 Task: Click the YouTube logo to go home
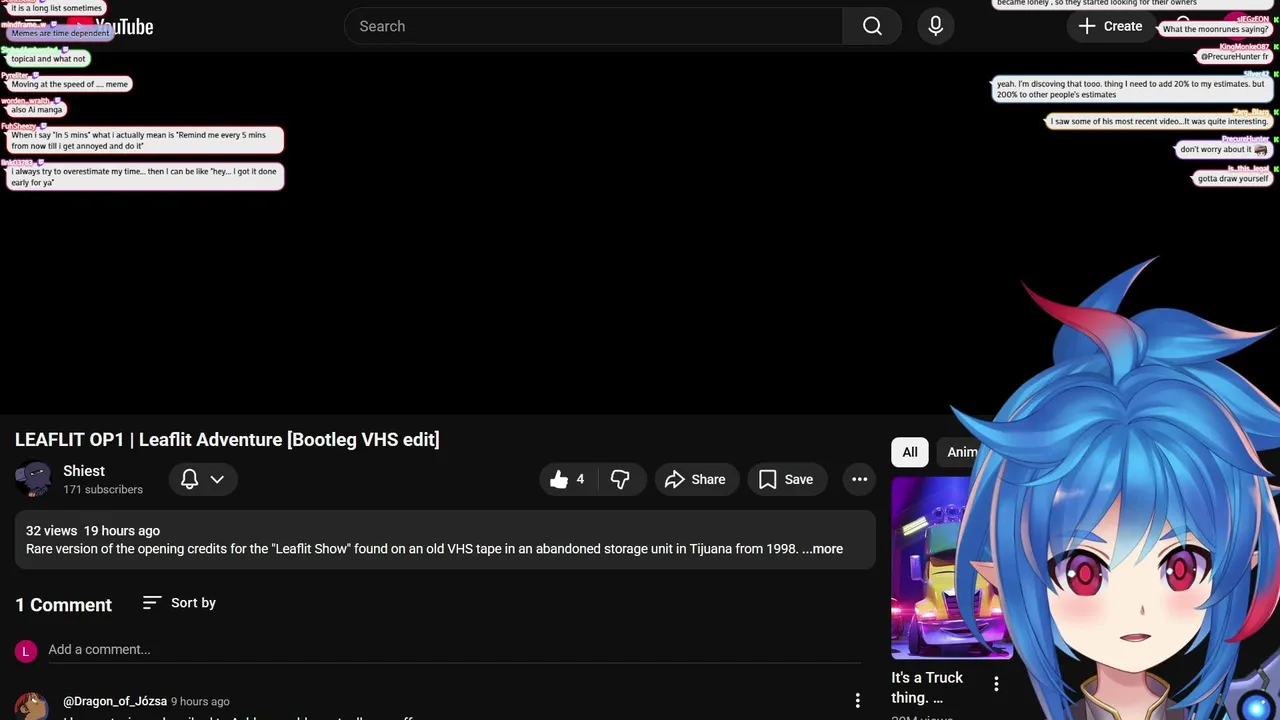tap(110, 27)
